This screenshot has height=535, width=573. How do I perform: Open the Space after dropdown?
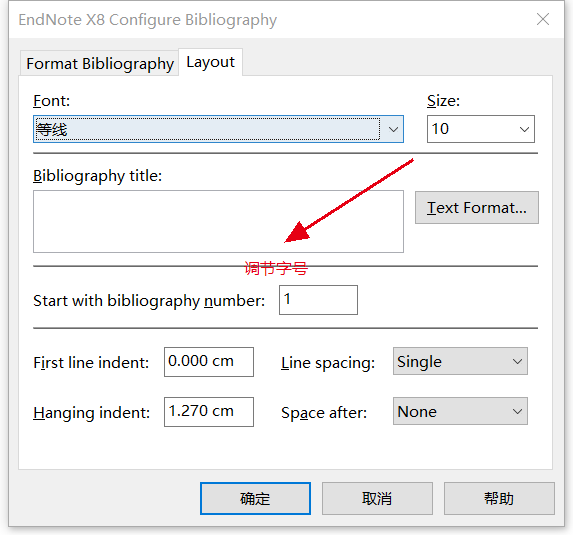(460, 411)
